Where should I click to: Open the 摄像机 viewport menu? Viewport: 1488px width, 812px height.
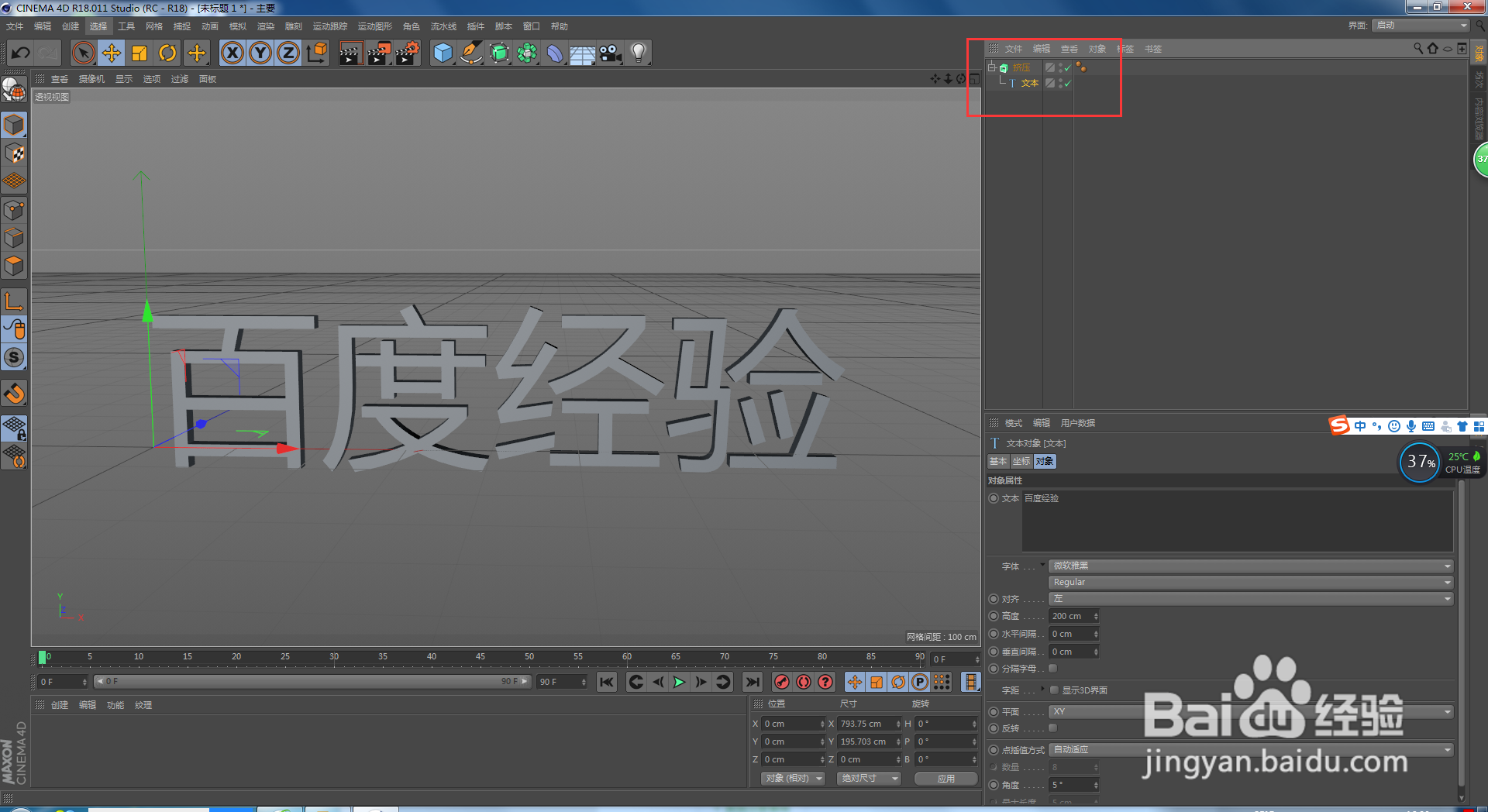91,79
